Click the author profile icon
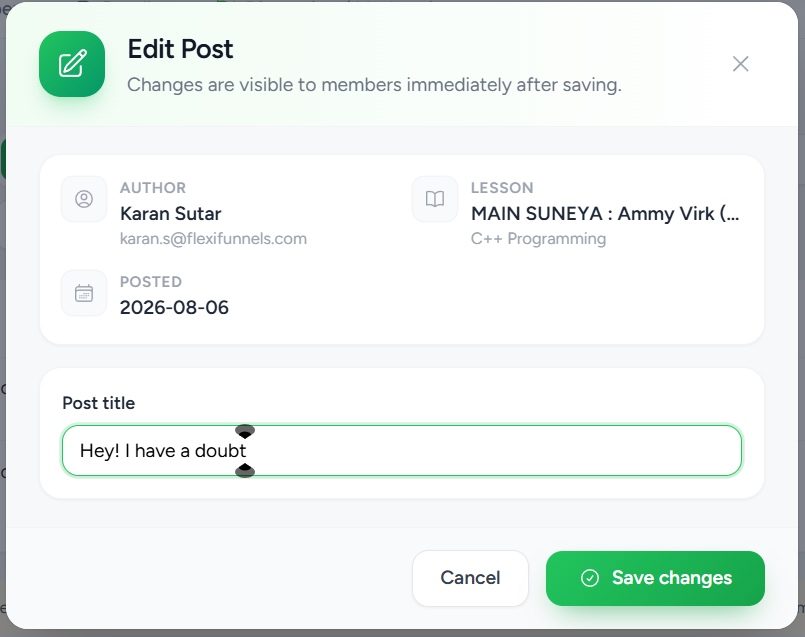The height and width of the screenshot is (637, 805). tap(84, 199)
